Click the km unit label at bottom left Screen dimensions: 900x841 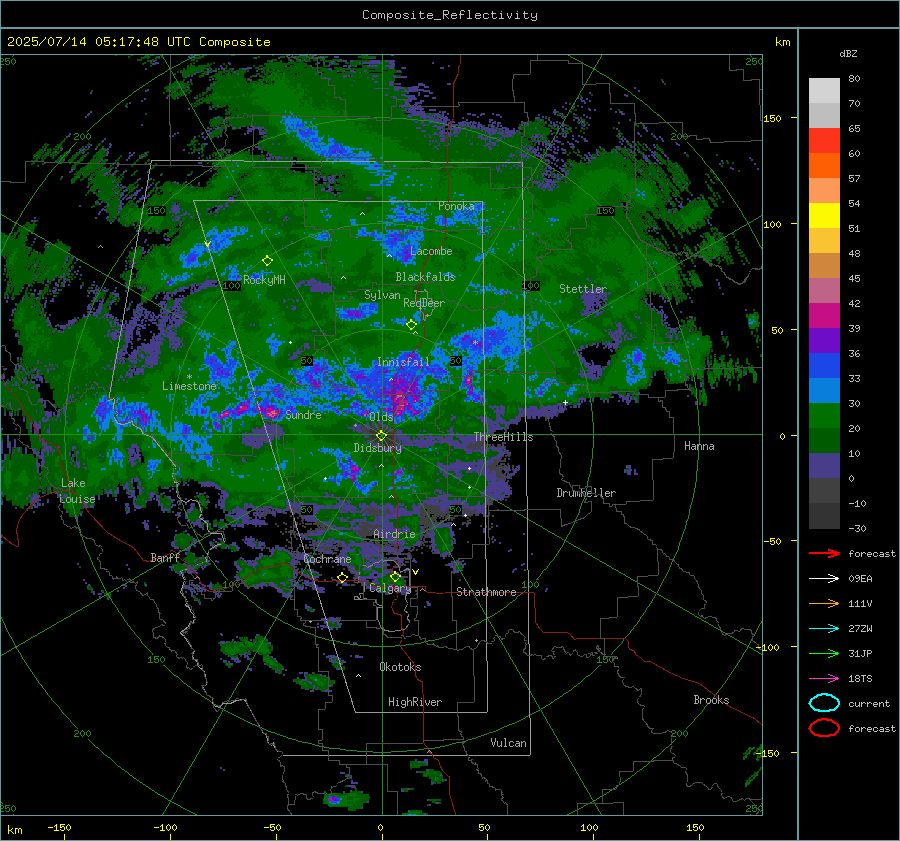coord(15,830)
